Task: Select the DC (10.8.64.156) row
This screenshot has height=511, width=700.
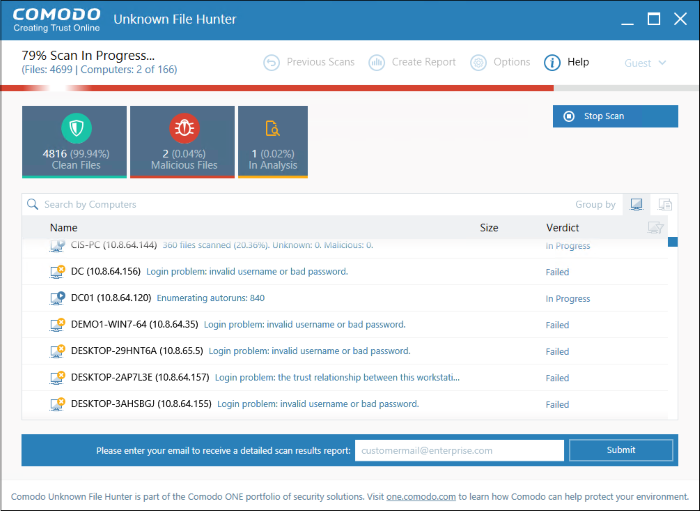Action: 345,272
